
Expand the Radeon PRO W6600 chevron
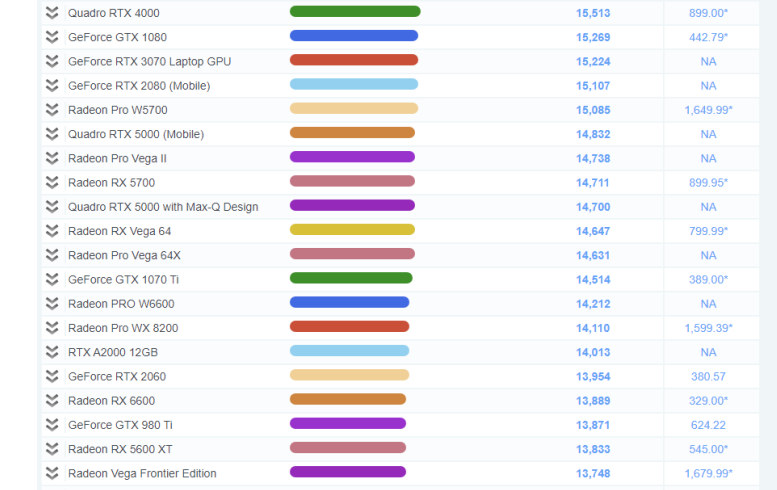click(x=52, y=304)
